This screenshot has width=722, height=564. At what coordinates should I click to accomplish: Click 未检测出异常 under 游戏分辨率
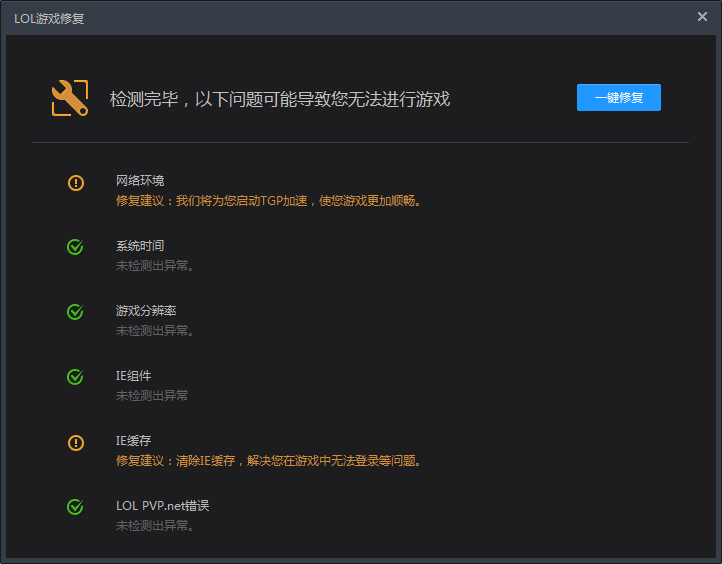(x=155, y=331)
